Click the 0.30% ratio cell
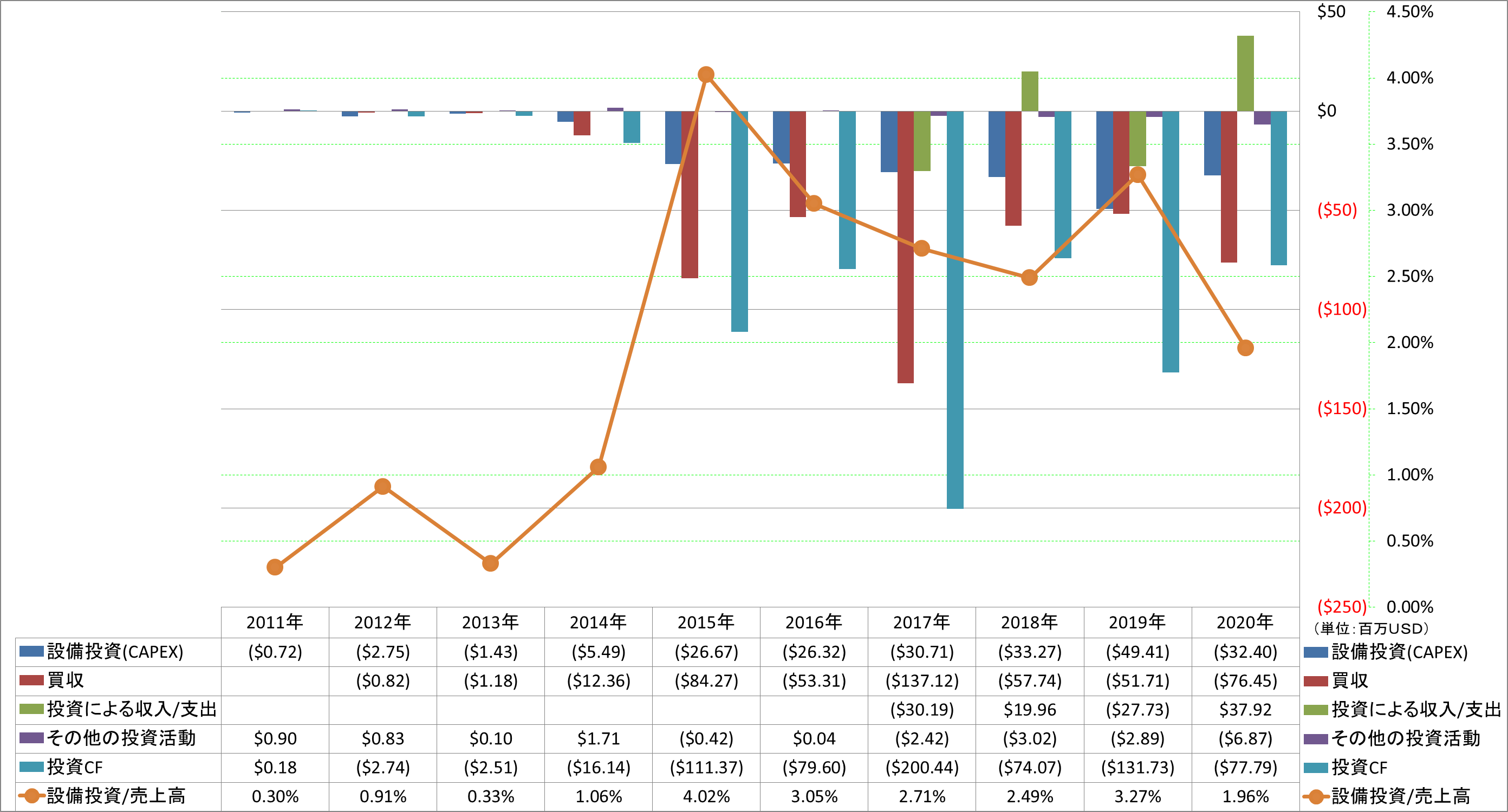The width and height of the screenshot is (1508, 812). pyautogui.click(x=275, y=796)
